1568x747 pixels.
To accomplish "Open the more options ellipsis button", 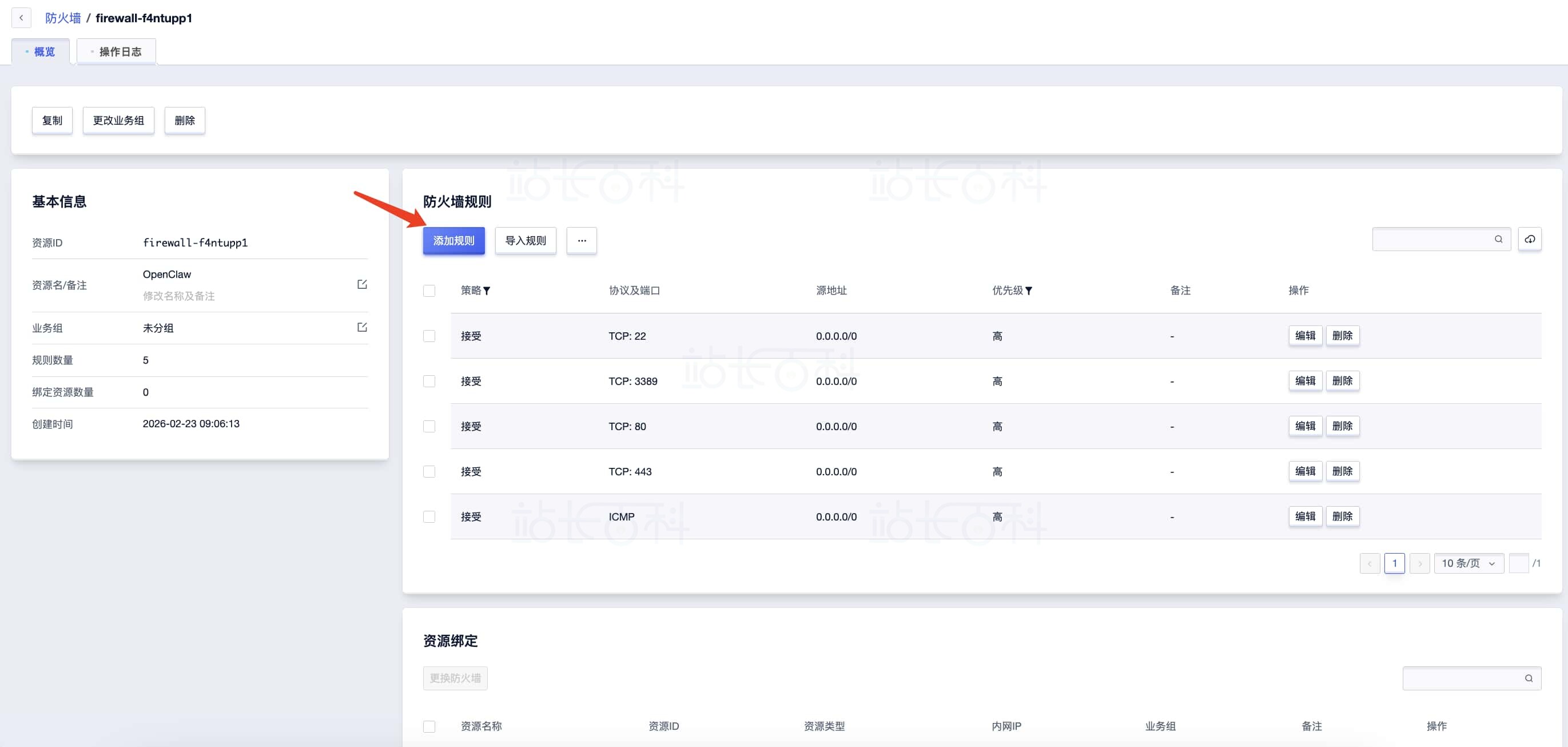I will coord(582,240).
